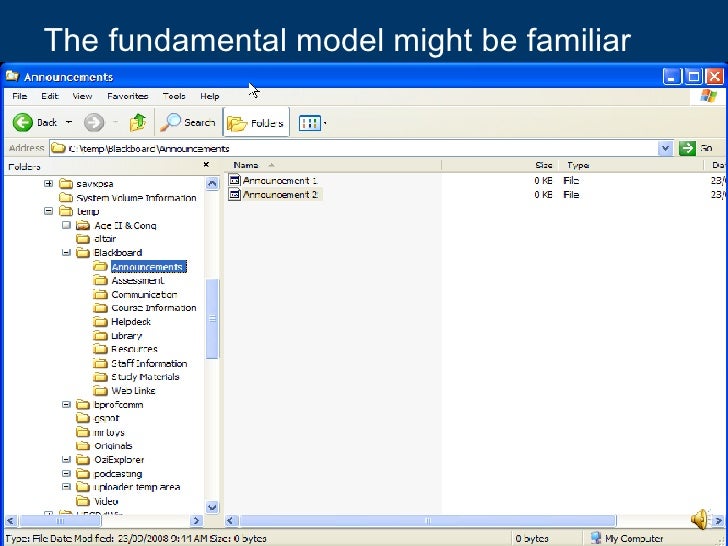Select the Staff Information folder icon
This screenshot has height=546, width=728.
[100, 363]
